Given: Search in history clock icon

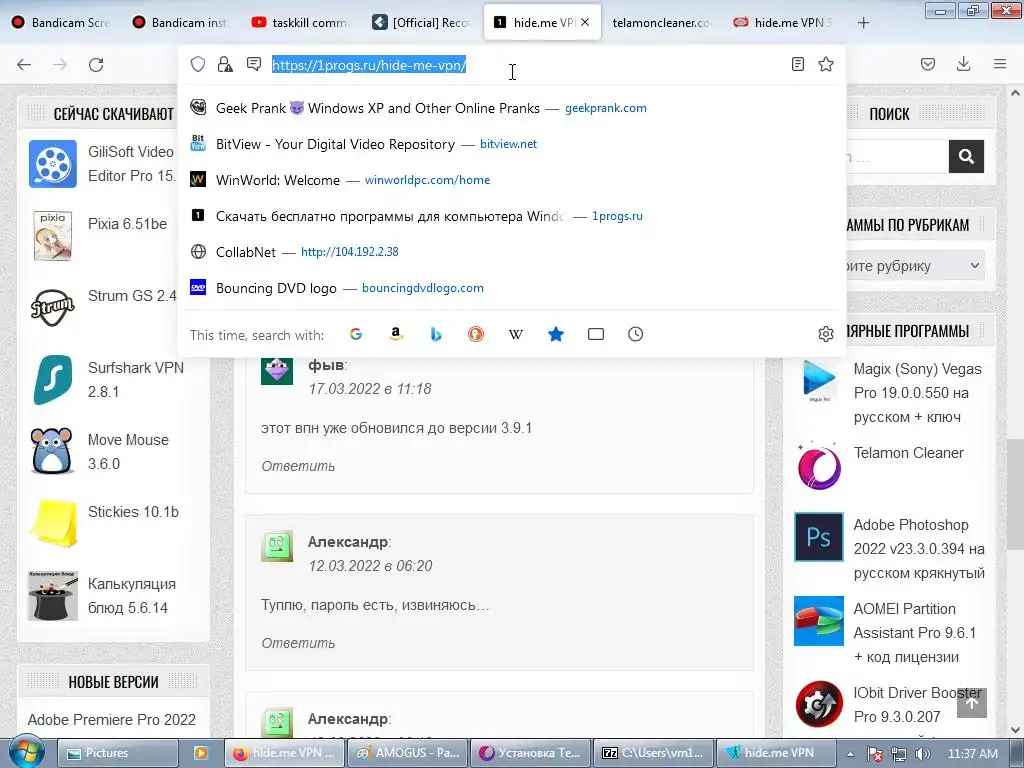Looking at the screenshot, I should [635, 334].
